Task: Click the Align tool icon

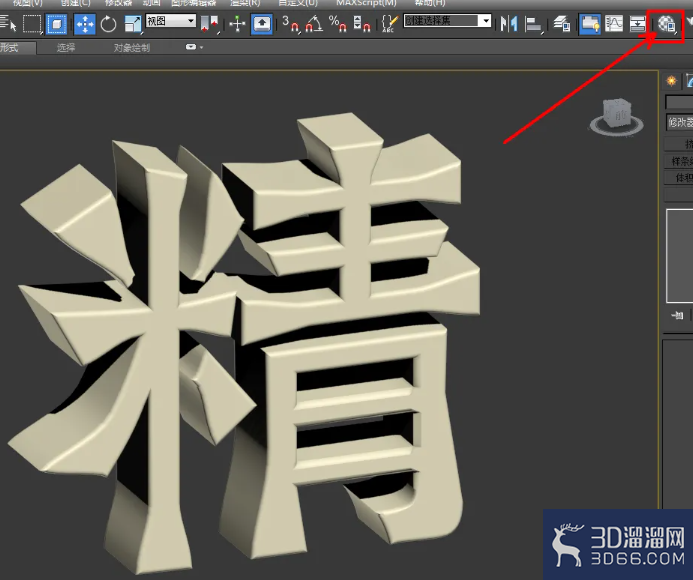Action: [533, 24]
